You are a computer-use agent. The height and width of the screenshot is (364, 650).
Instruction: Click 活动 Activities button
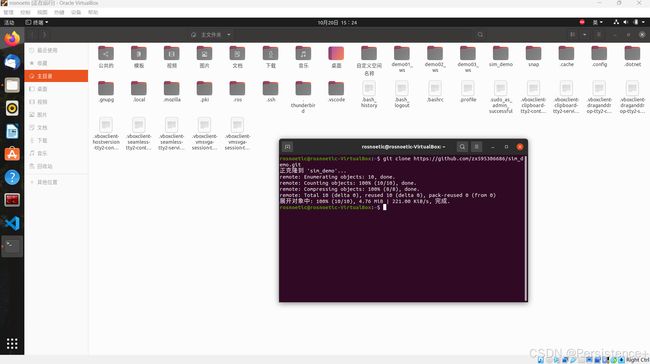[x=9, y=22]
